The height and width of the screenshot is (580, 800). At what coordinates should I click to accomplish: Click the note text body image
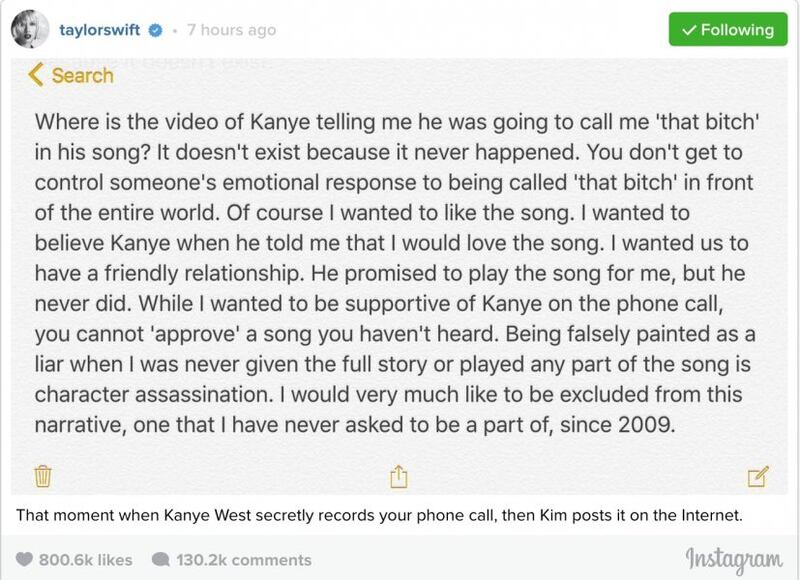pyautogui.click(x=399, y=276)
